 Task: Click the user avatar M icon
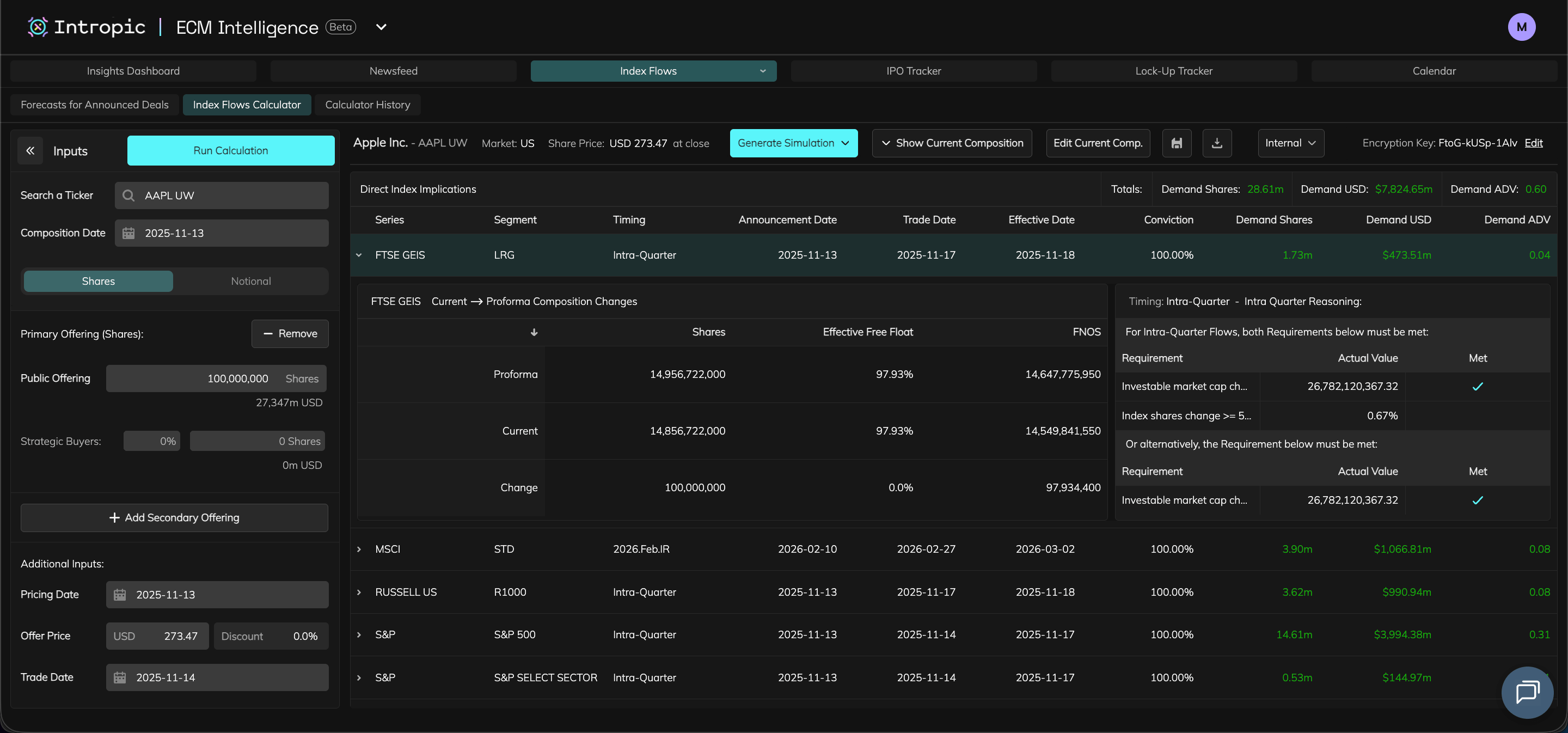point(1521,27)
